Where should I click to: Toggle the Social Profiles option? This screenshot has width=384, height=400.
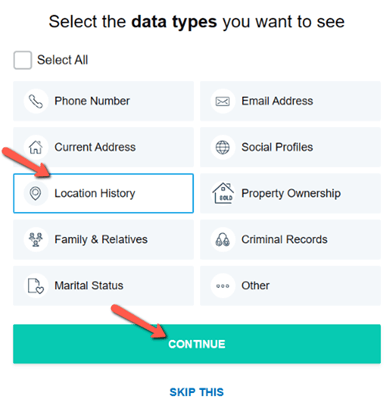tap(290, 147)
